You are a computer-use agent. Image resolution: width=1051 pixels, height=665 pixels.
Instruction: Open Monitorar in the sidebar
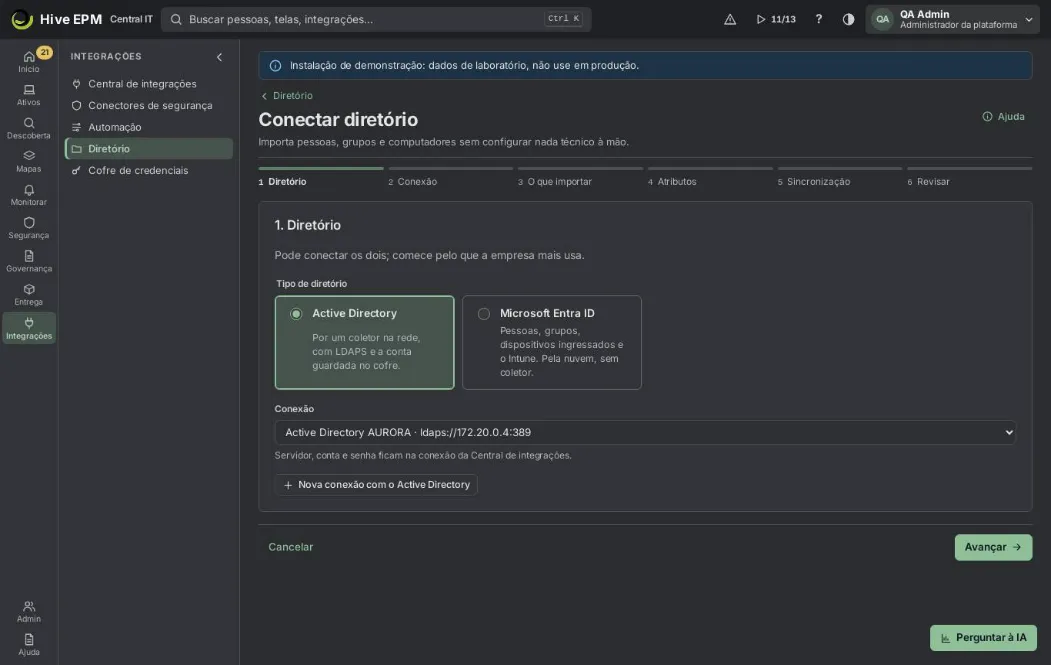coord(29,195)
